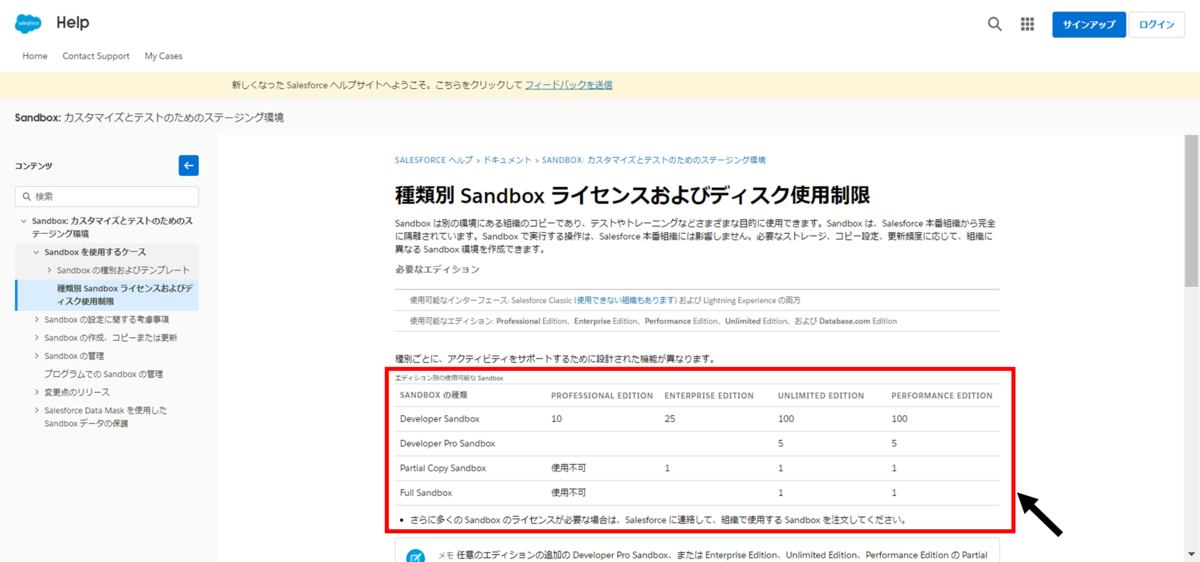Expand Sandbox の設定に関する考慮事項 chevron

tap(36, 319)
